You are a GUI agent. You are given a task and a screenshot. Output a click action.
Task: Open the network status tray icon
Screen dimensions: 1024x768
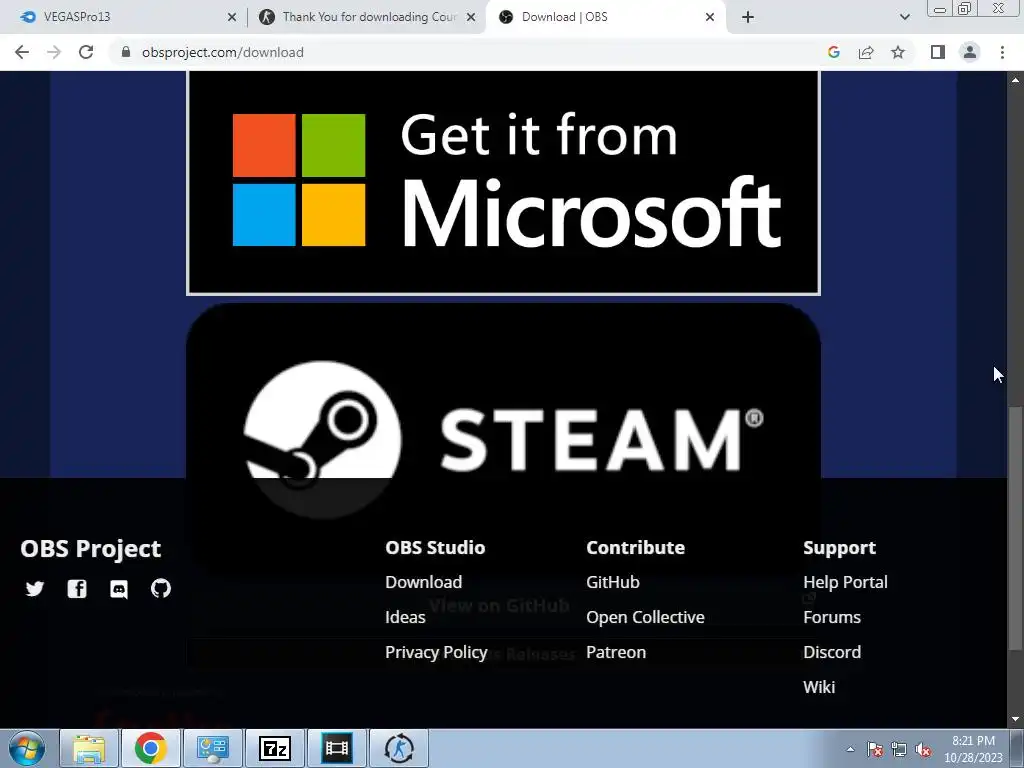(899, 749)
